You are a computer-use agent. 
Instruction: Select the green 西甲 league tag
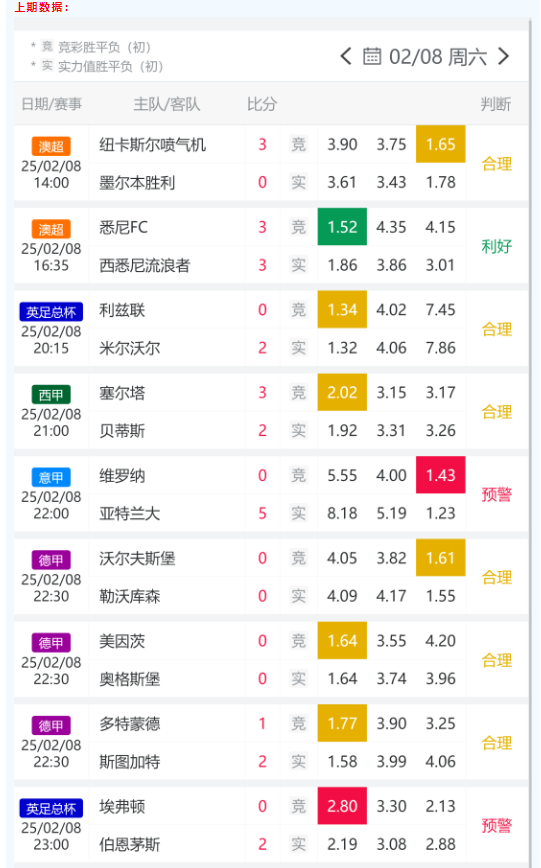pos(51,395)
